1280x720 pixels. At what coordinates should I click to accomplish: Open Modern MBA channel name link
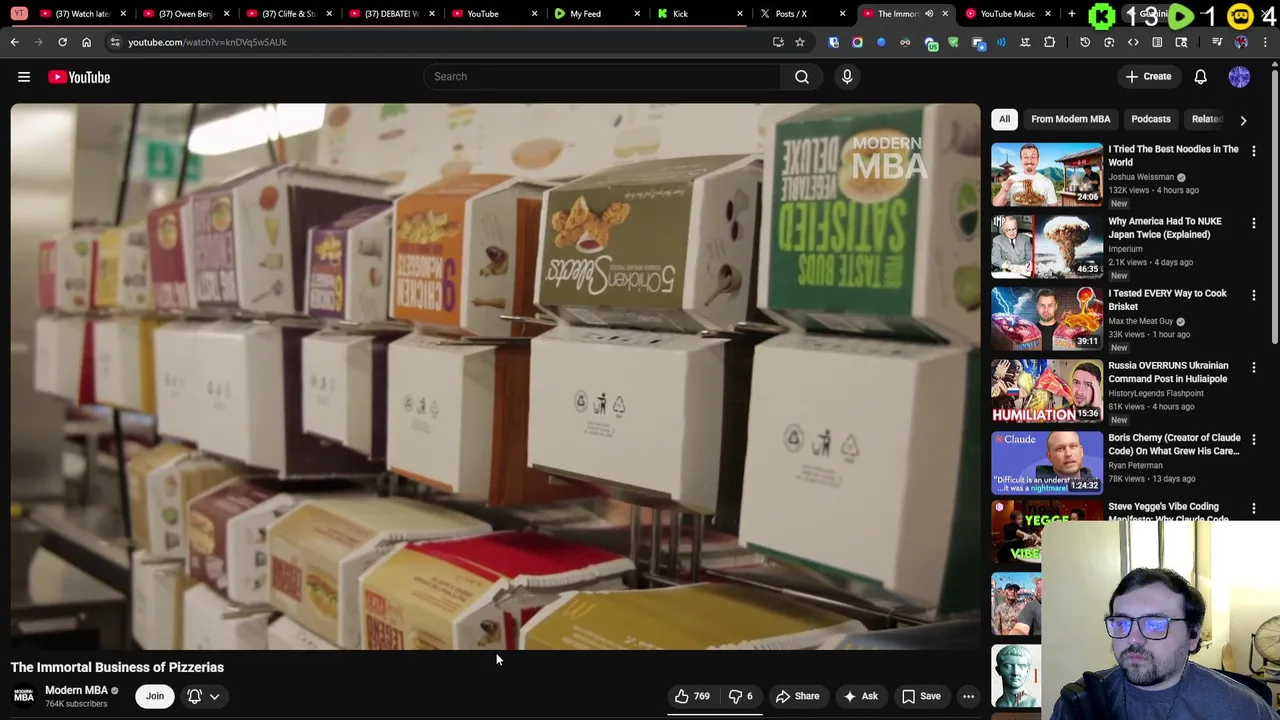click(76, 690)
